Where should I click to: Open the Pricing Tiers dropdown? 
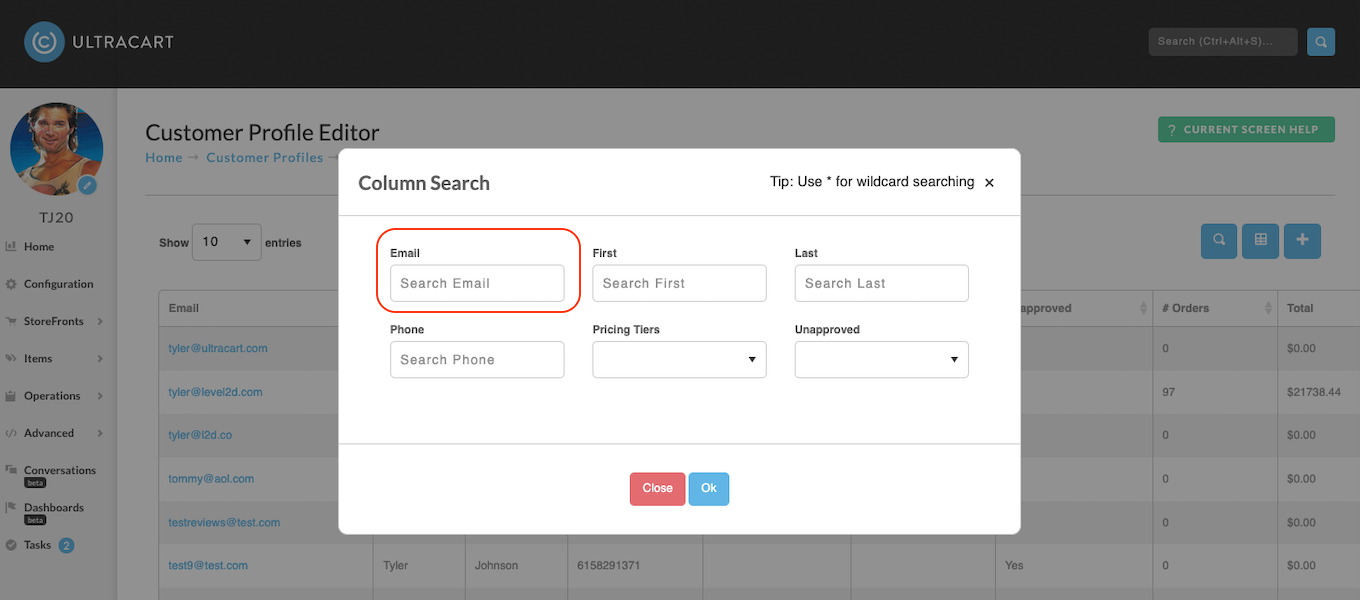(679, 360)
